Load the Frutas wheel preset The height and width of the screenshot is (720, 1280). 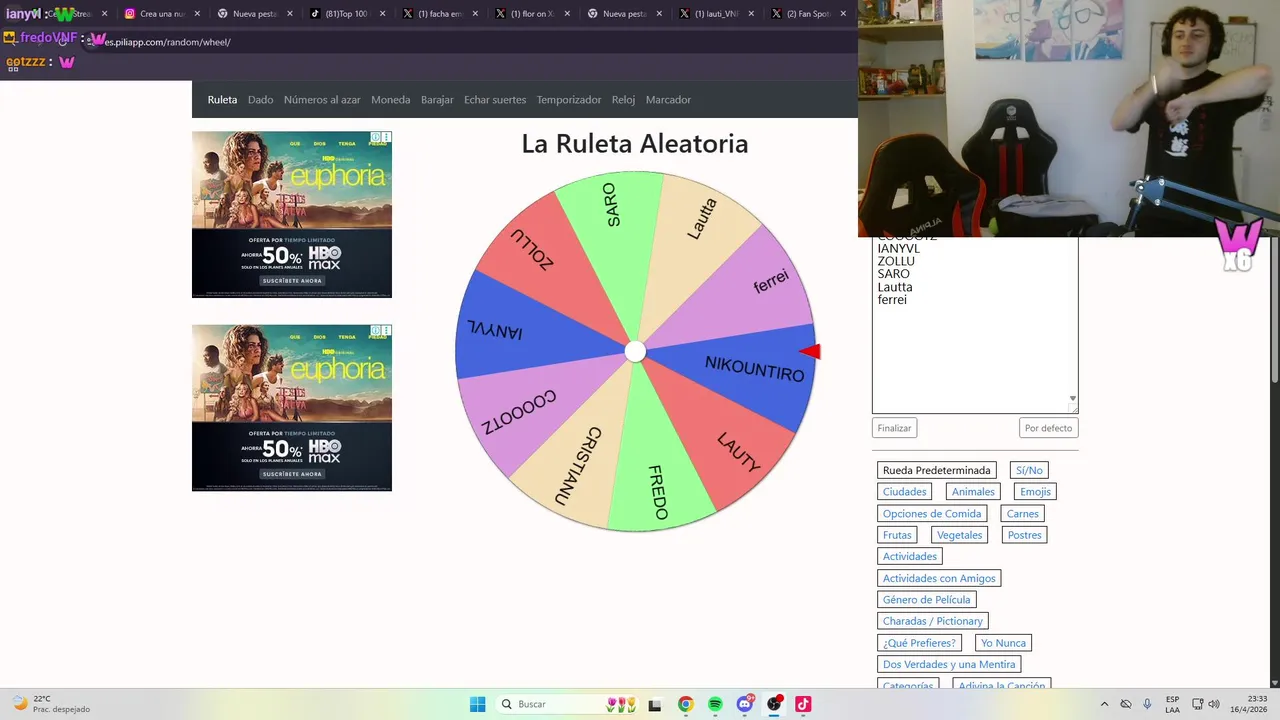897,535
